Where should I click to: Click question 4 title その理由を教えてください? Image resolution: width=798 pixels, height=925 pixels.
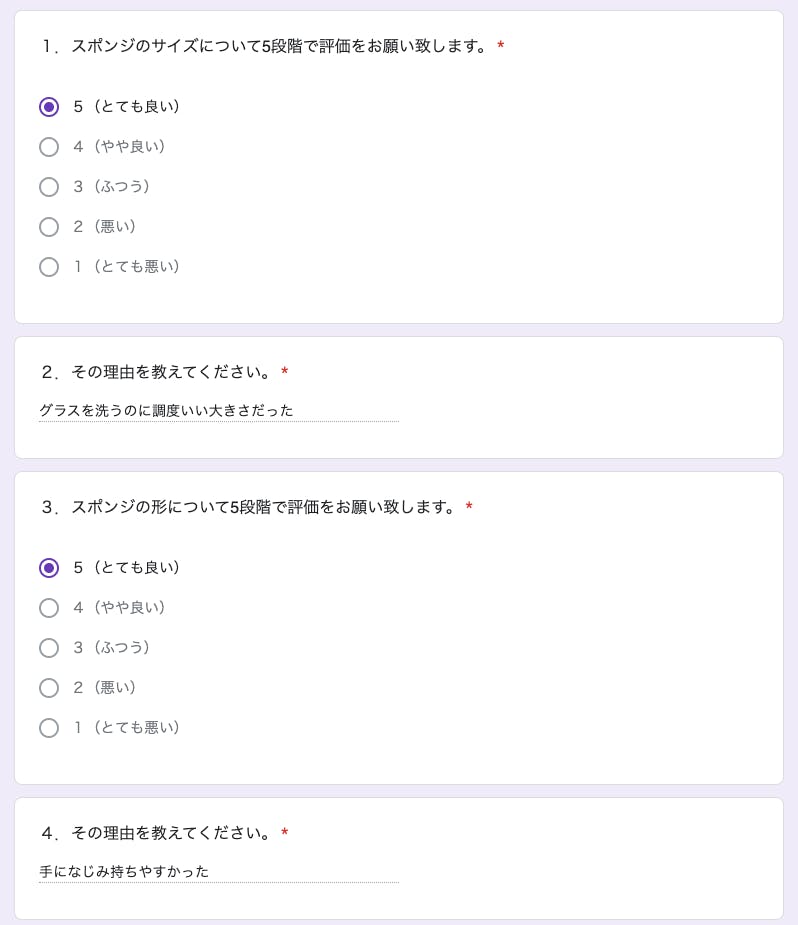tap(157, 833)
